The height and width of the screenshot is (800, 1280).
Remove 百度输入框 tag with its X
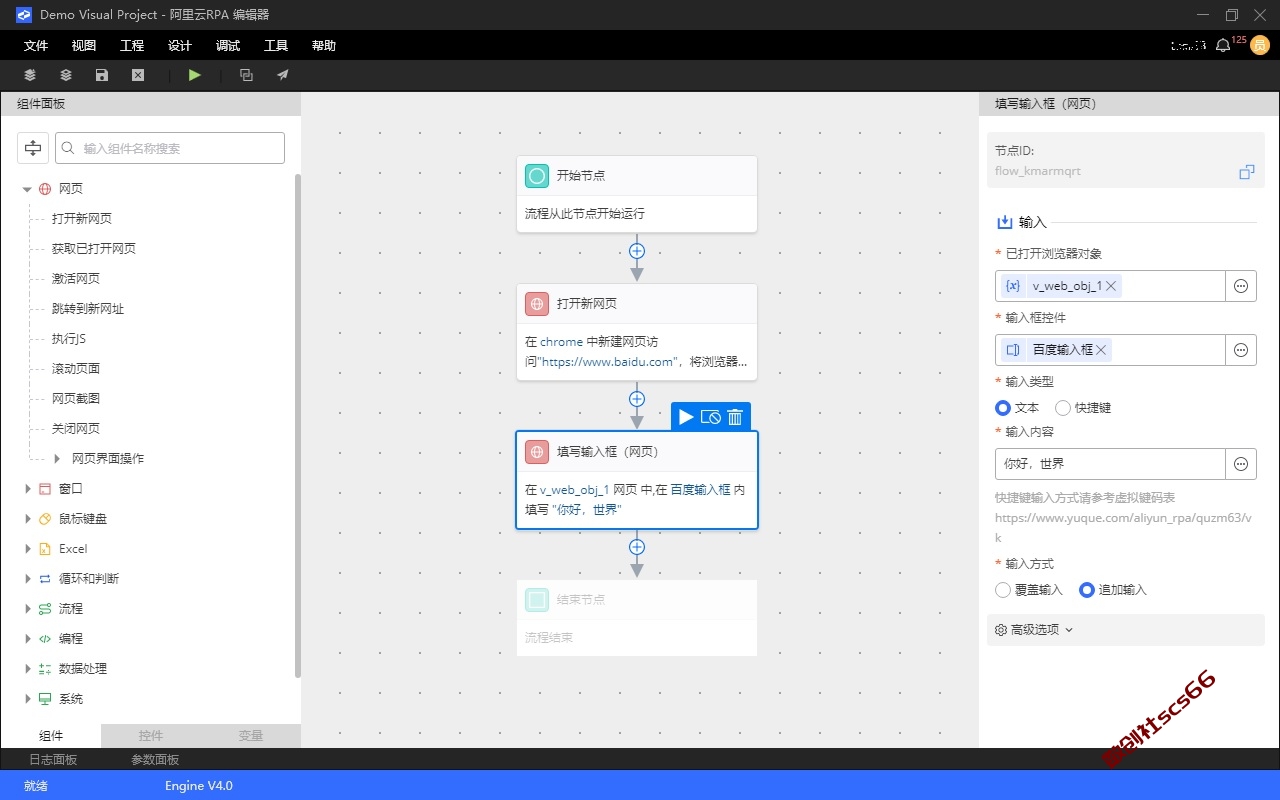(x=1101, y=350)
